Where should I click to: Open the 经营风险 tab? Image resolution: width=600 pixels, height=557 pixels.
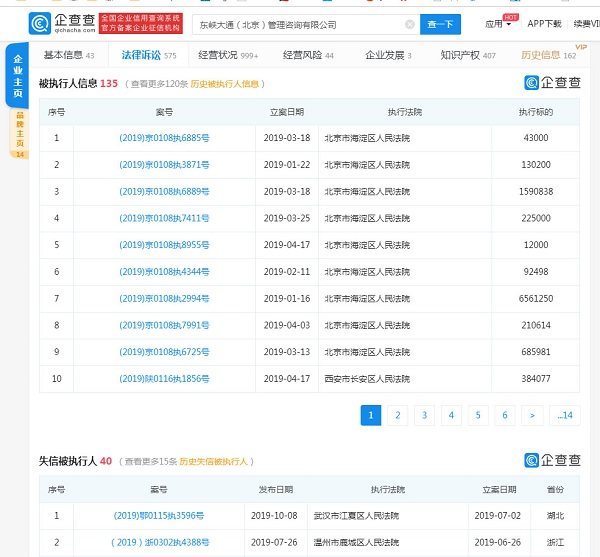308,55
